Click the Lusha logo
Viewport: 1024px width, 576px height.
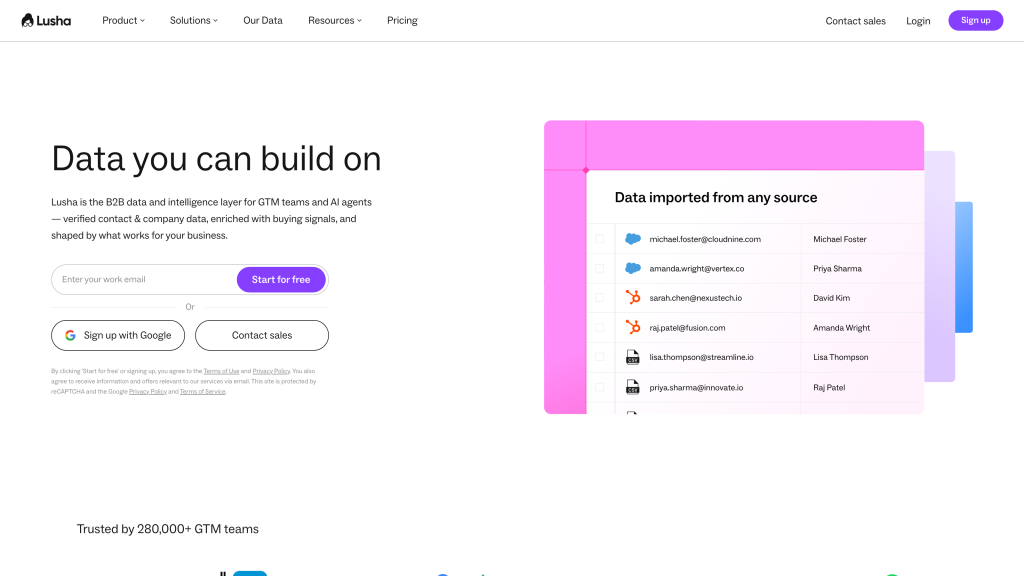tap(46, 20)
